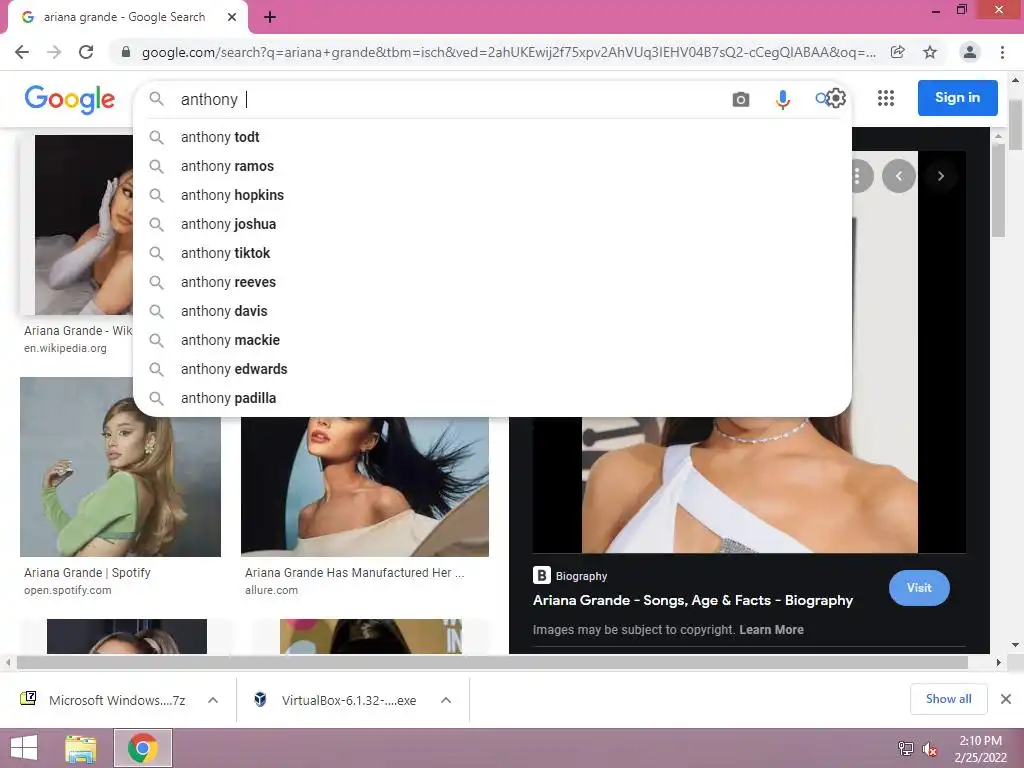Choose suggestion anthony mackie
The image size is (1024, 768).
pos(492,340)
